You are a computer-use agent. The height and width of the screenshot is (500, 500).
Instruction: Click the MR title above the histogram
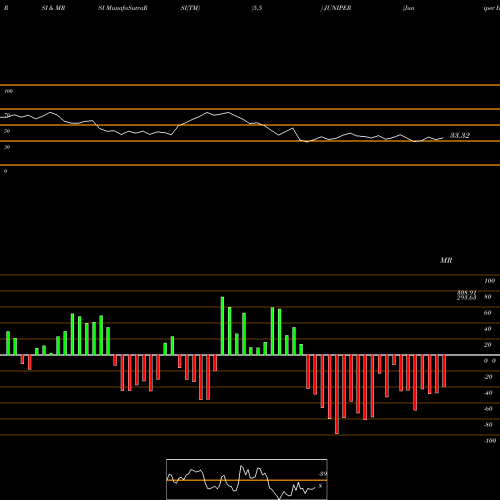pos(446,260)
